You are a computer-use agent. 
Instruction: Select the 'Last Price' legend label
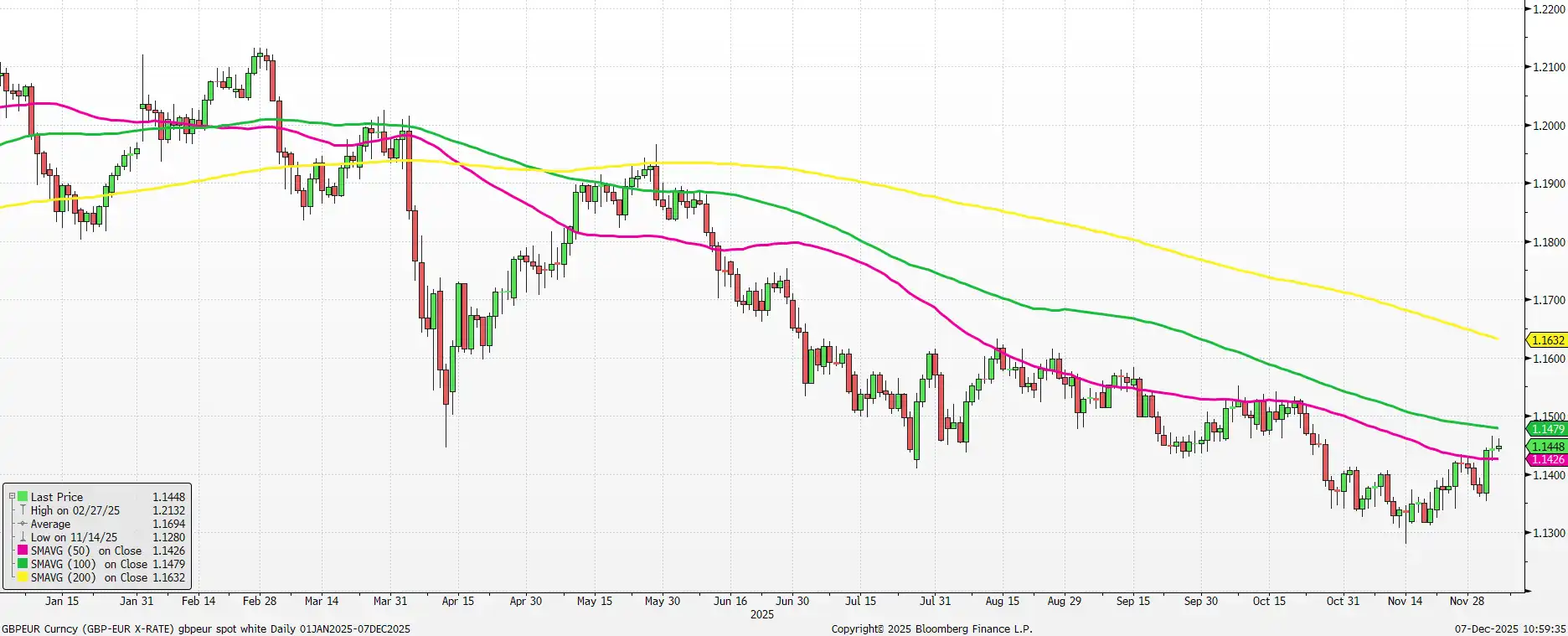point(57,497)
